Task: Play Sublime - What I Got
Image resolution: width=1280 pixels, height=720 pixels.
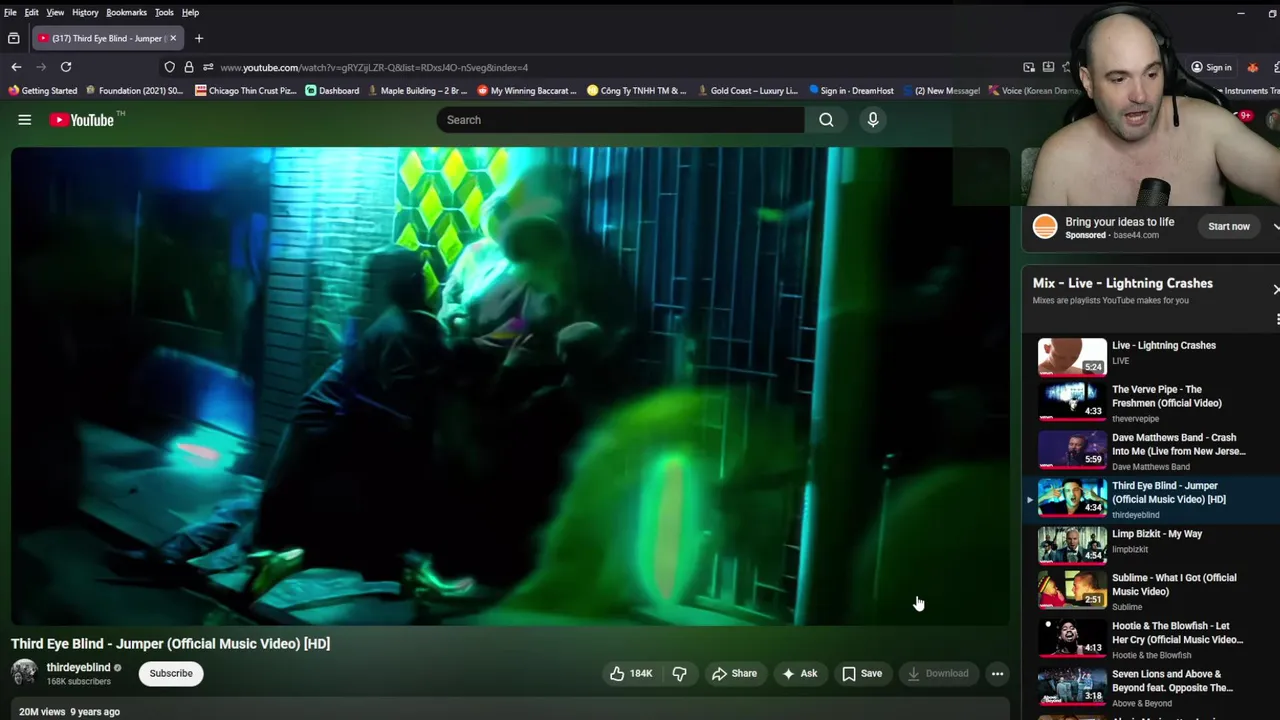Action: click(1150, 591)
